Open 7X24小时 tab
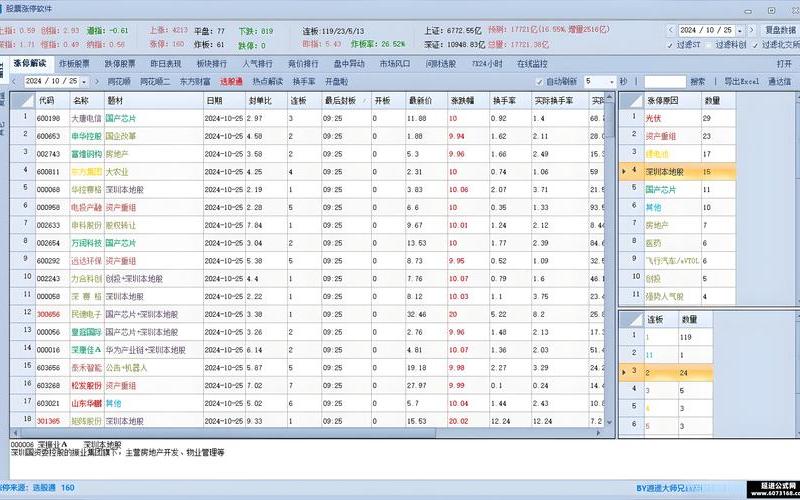 tap(487, 64)
